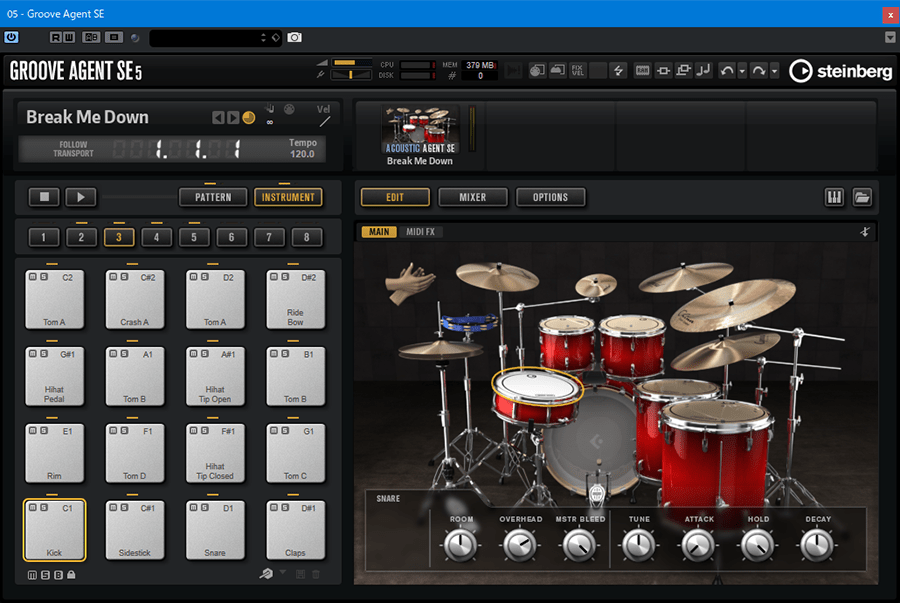
Task: Click the Tempo value 120.0
Action: [302, 154]
